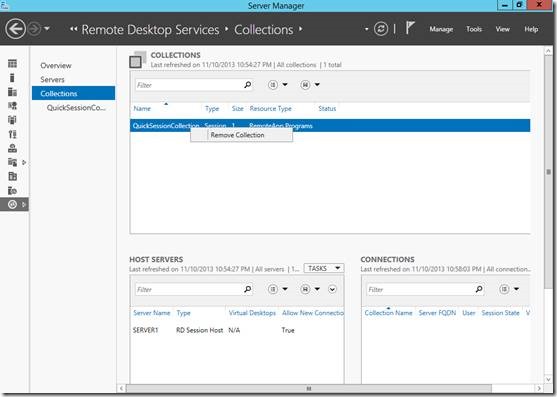Click the ninth sidebar role icon

[12, 176]
